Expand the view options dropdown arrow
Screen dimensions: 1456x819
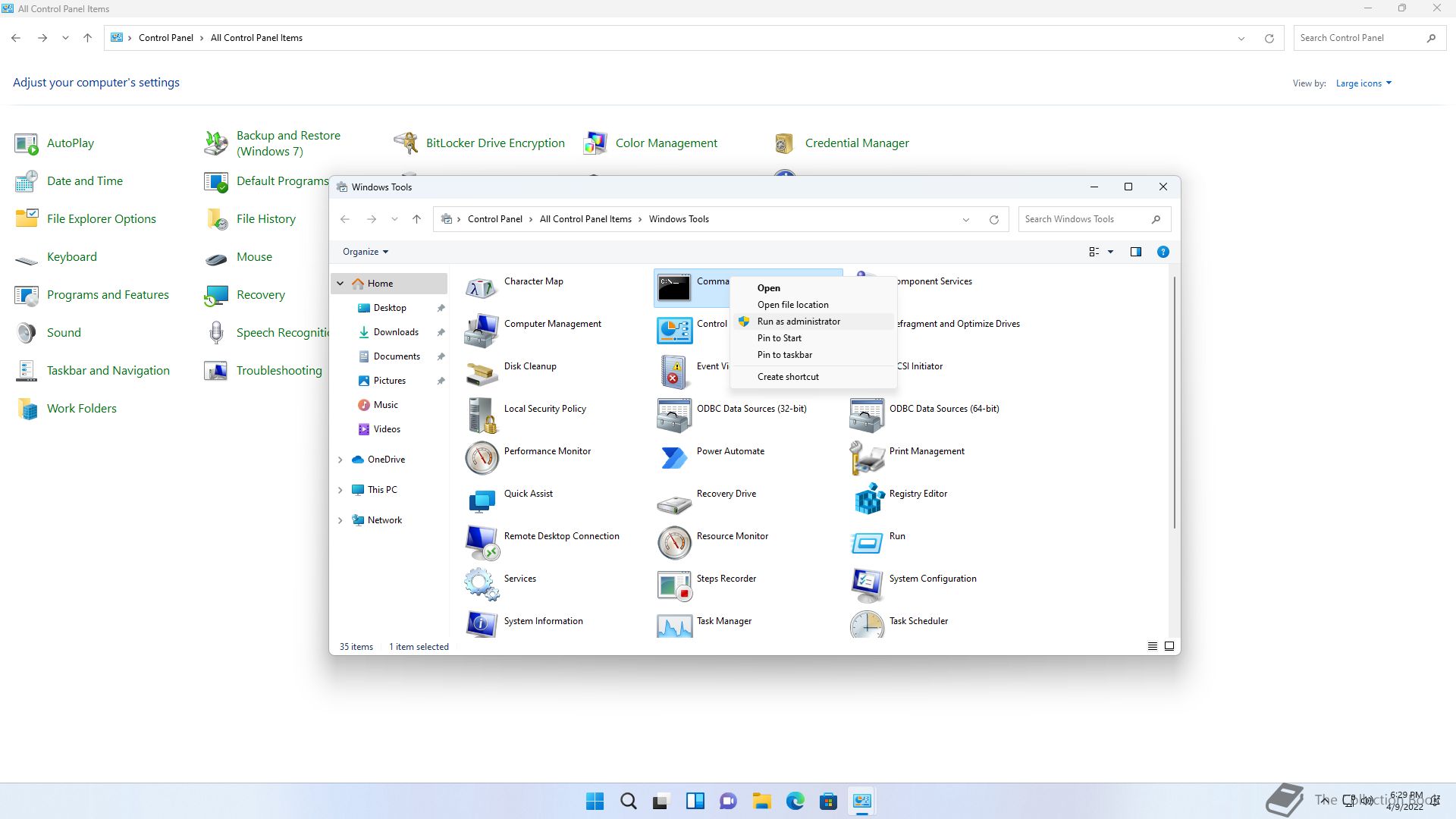pyautogui.click(x=1110, y=252)
